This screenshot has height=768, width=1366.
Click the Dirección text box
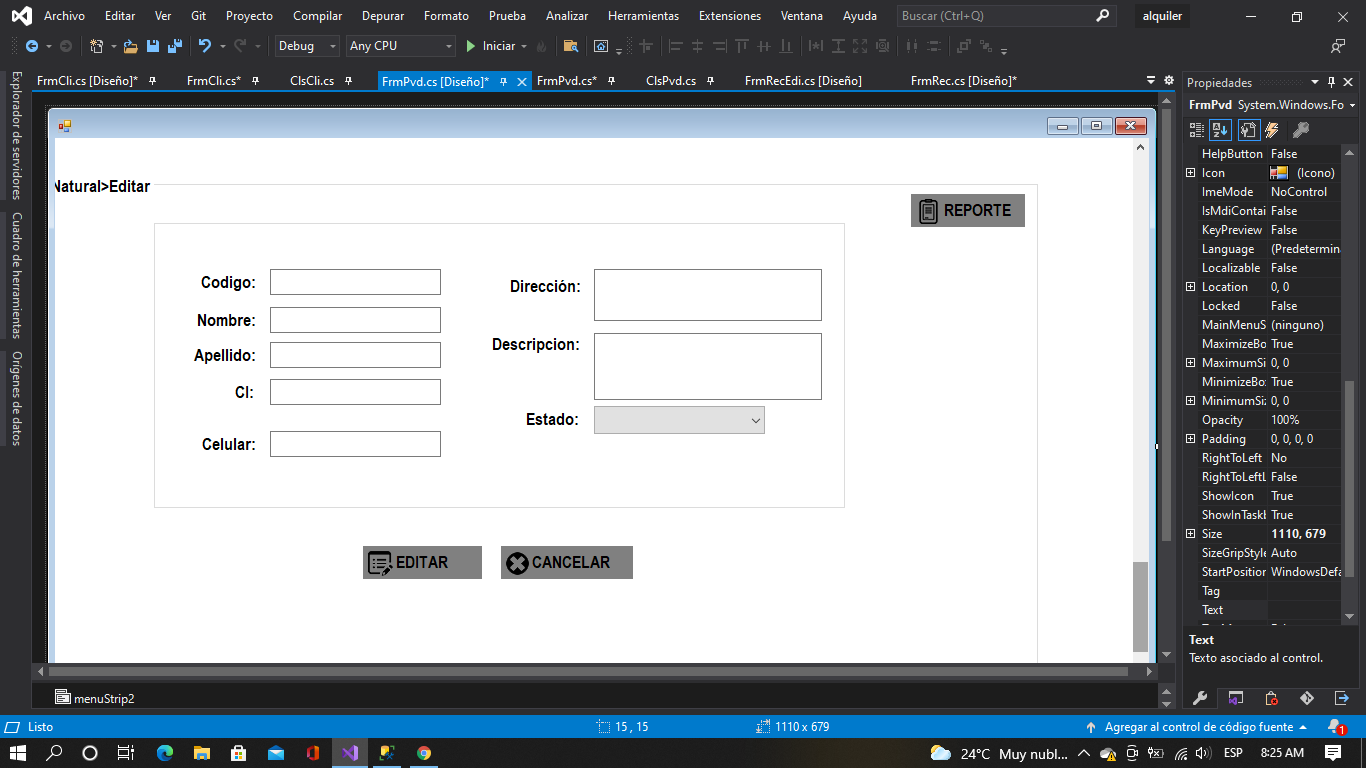tap(708, 295)
